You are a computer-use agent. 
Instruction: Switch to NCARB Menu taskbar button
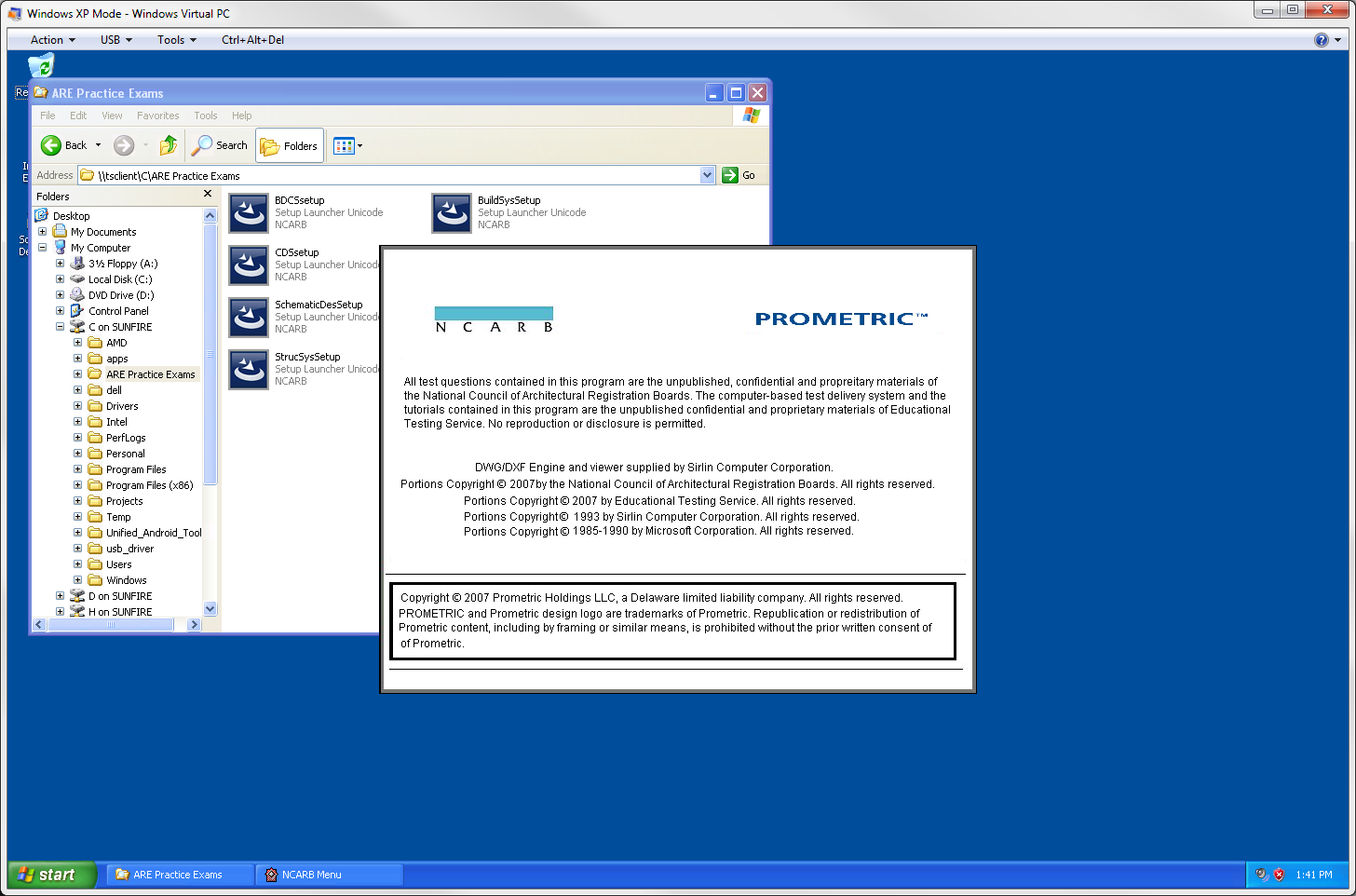tap(329, 875)
